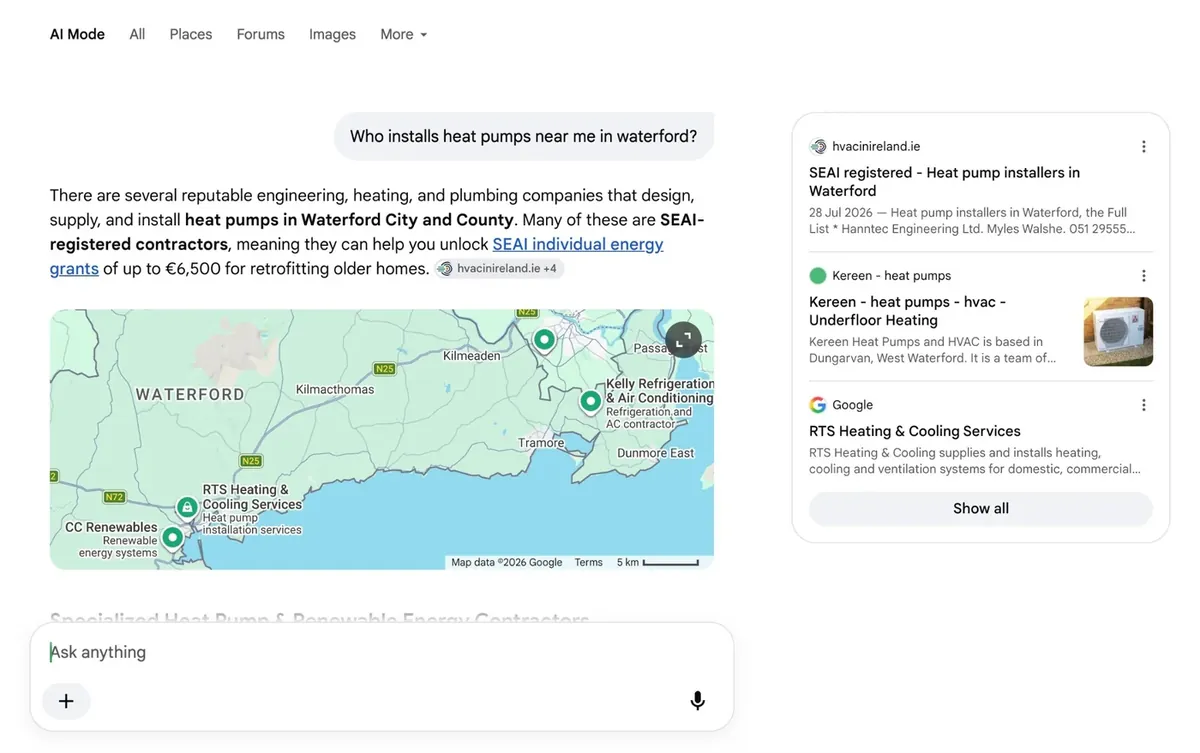Select the RTS Heating & Cooling map pin

pos(187,507)
